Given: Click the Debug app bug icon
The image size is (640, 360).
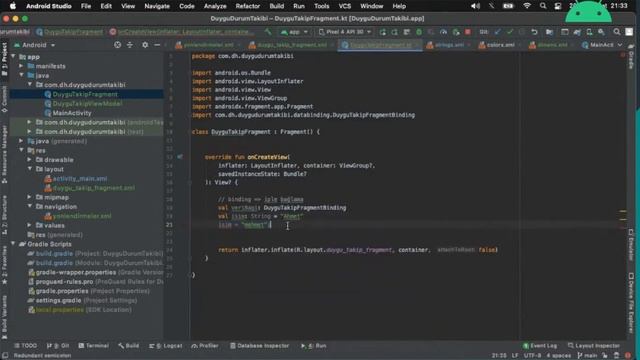Looking at the screenshot, I should 419,32.
